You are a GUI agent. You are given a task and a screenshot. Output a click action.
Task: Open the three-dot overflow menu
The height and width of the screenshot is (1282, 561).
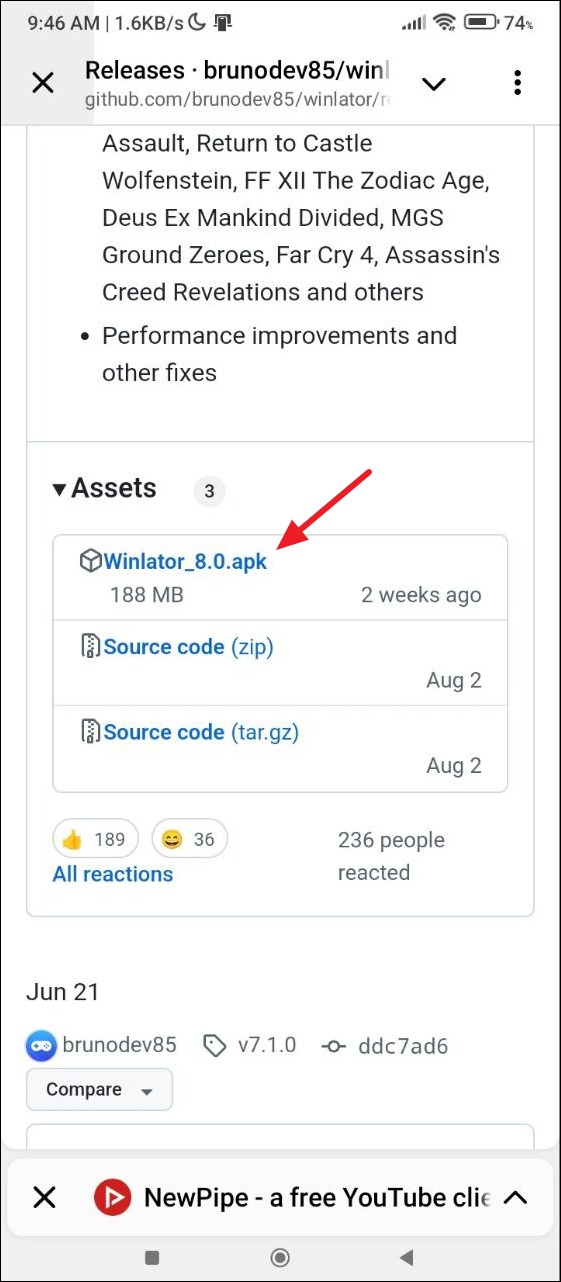click(517, 83)
